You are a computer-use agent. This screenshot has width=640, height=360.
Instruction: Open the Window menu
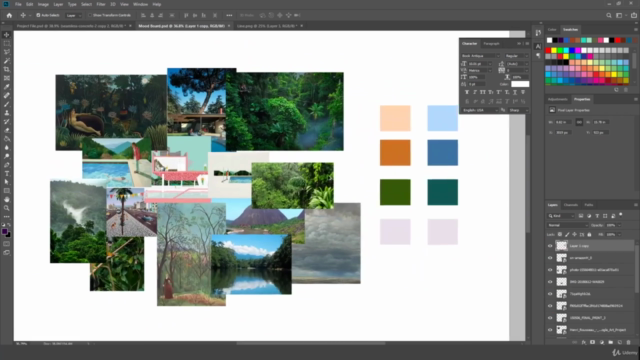pyautogui.click(x=140, y=4)
